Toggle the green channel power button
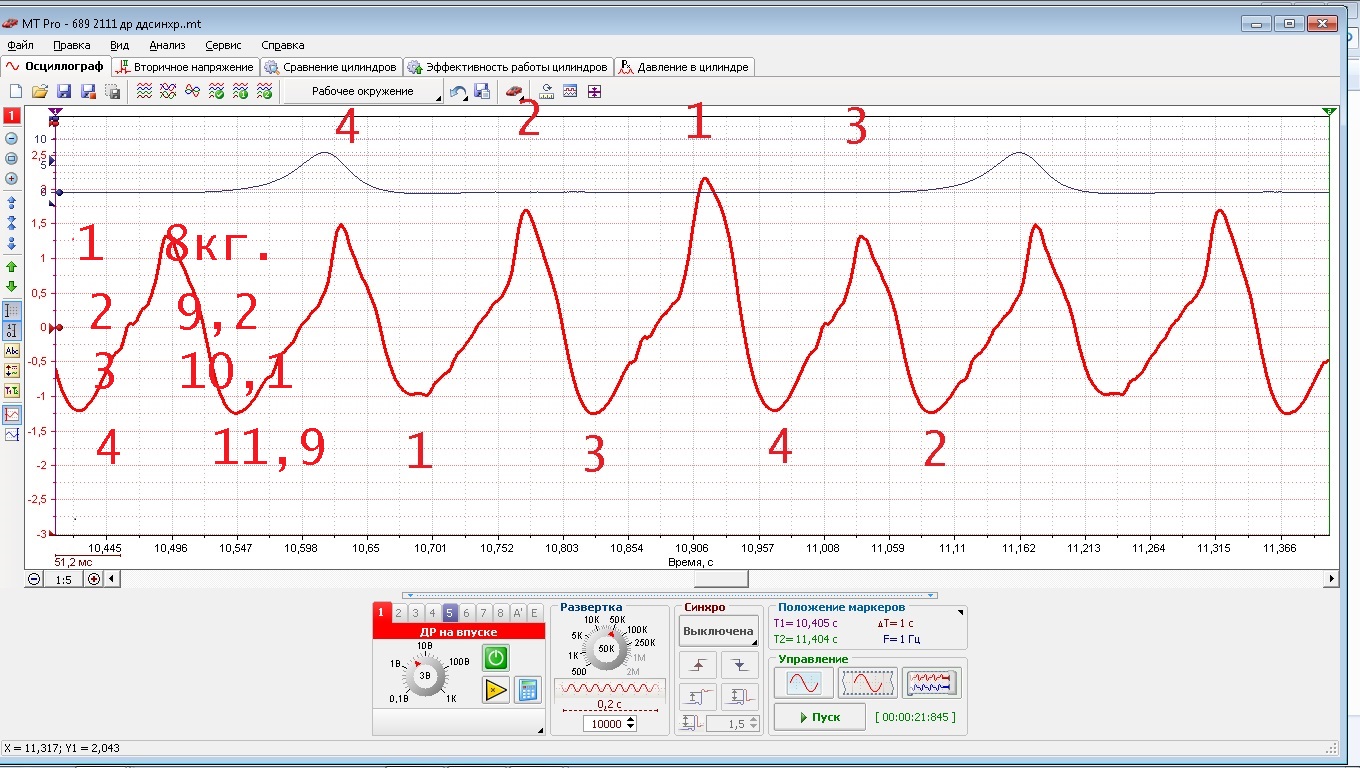 coord(496,657)
